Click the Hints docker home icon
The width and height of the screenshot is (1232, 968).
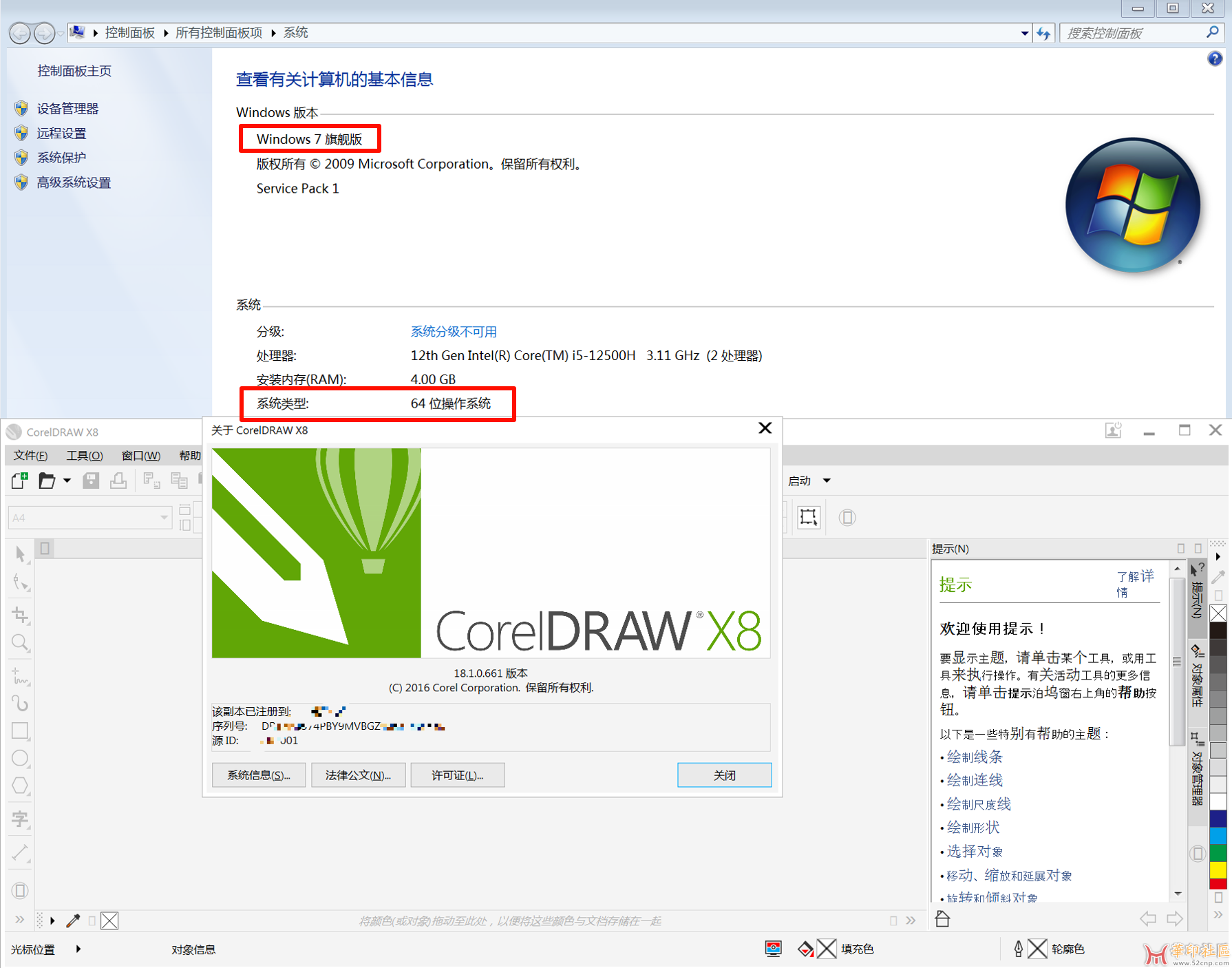coord(942,918)
